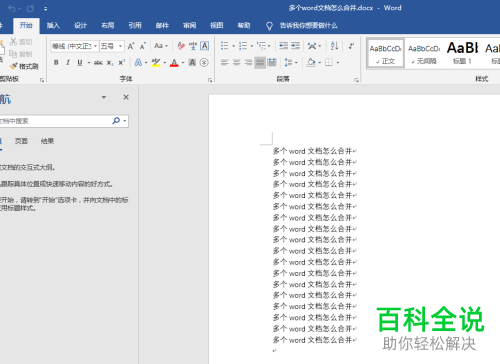The image size is (500, 364).
Task: Open the phonetic guide (拼音) tool
Action: [193, 46]
